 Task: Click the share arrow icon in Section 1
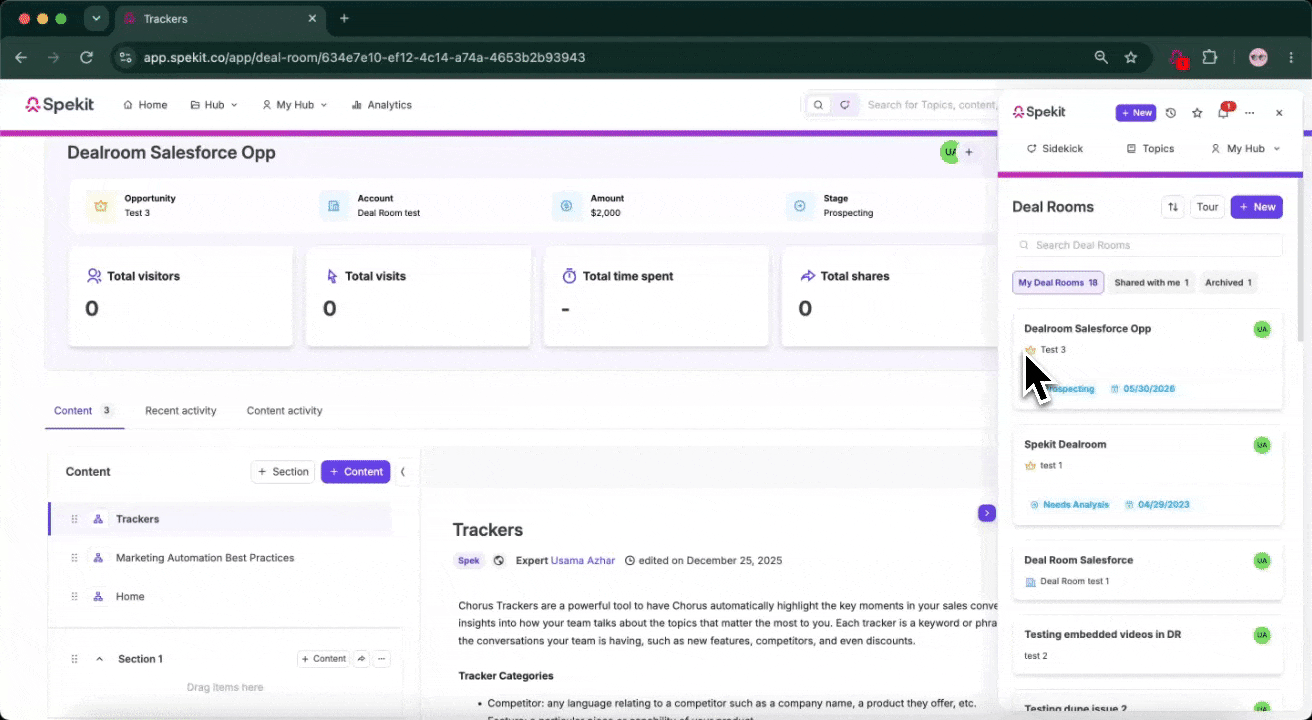tap(362, 659)
